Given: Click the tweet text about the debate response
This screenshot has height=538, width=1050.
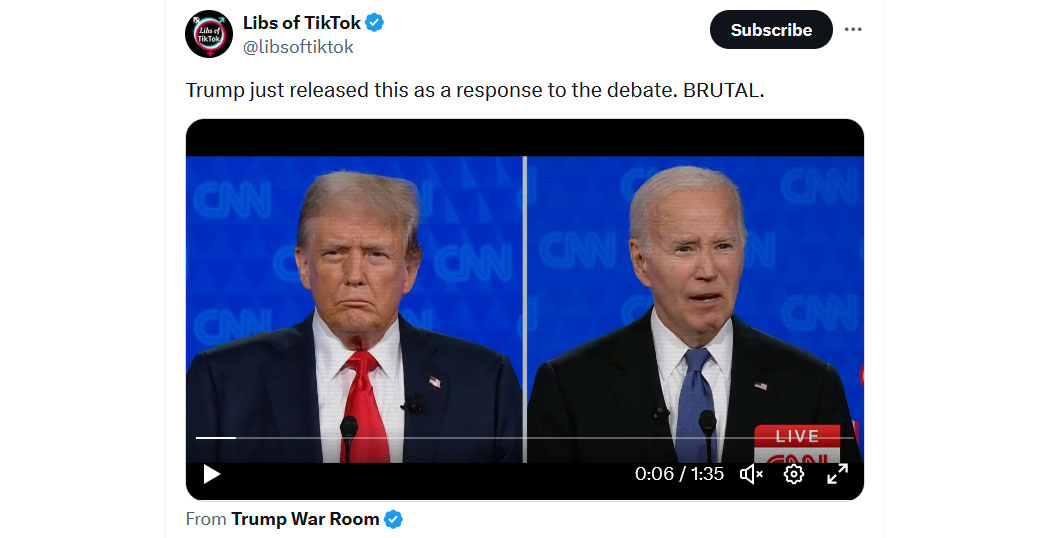Looking at the screenshot, I should [x=475, y=90].
